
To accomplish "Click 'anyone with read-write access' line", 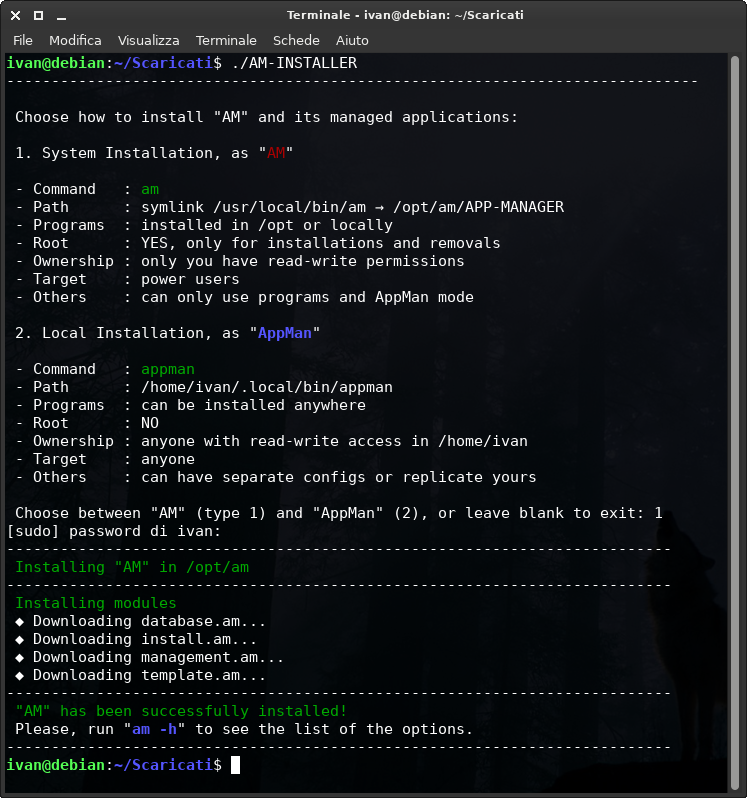I will (x=334, y=441).
